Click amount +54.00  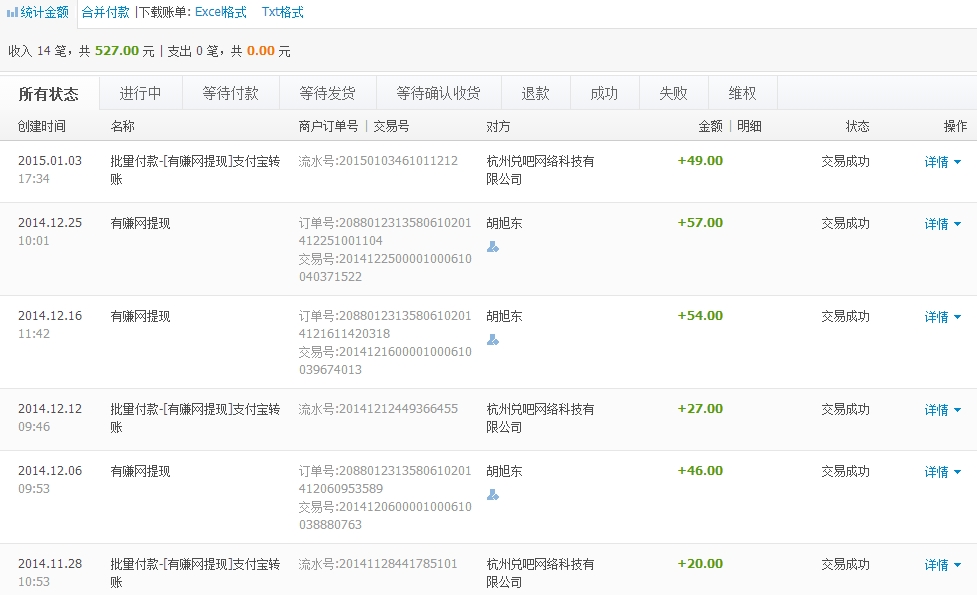tap(700, 315)
